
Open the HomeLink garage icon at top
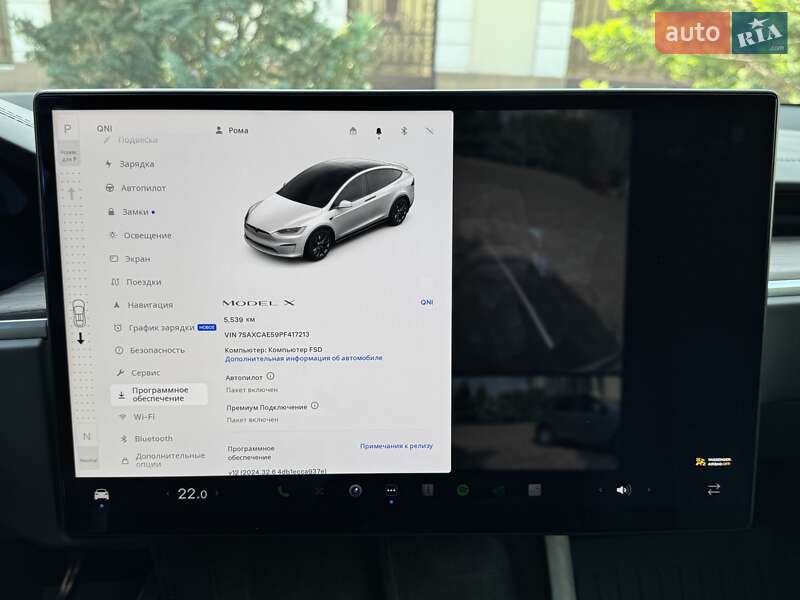pos(353,131)
